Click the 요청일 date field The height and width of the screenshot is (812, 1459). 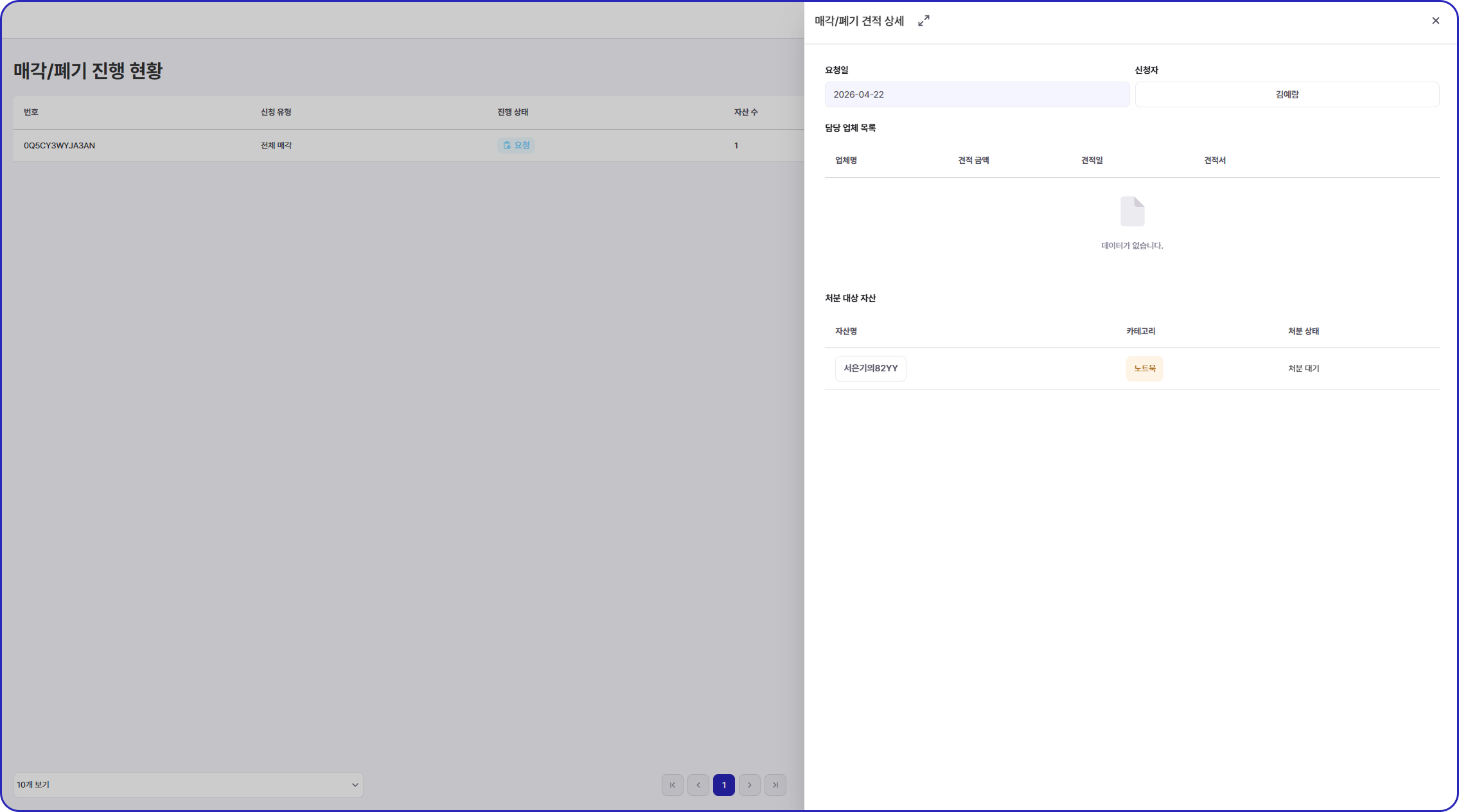(977, 94)
